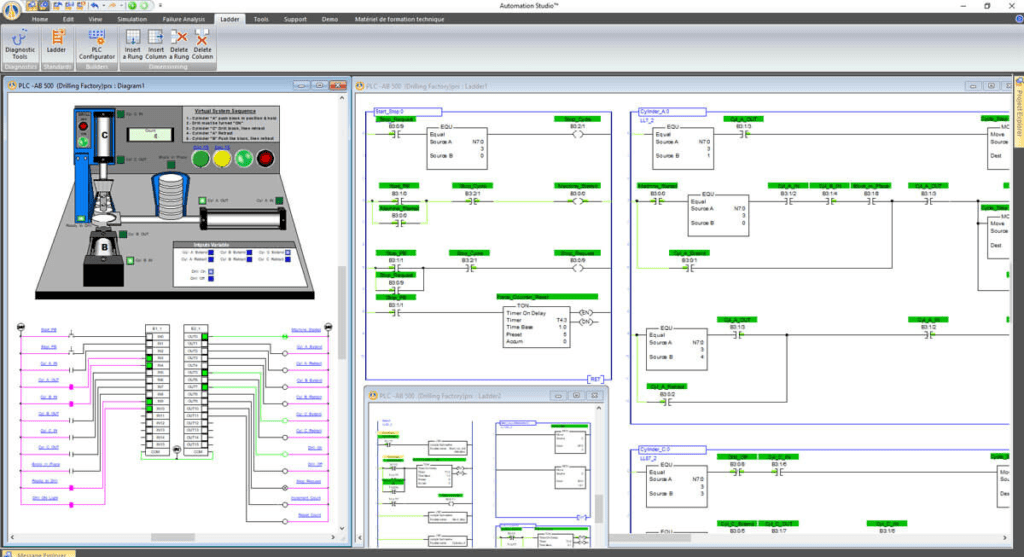Open Matériel de formation technique tab
Viewport: 1024px width, 557px height.
click(400, 19)
